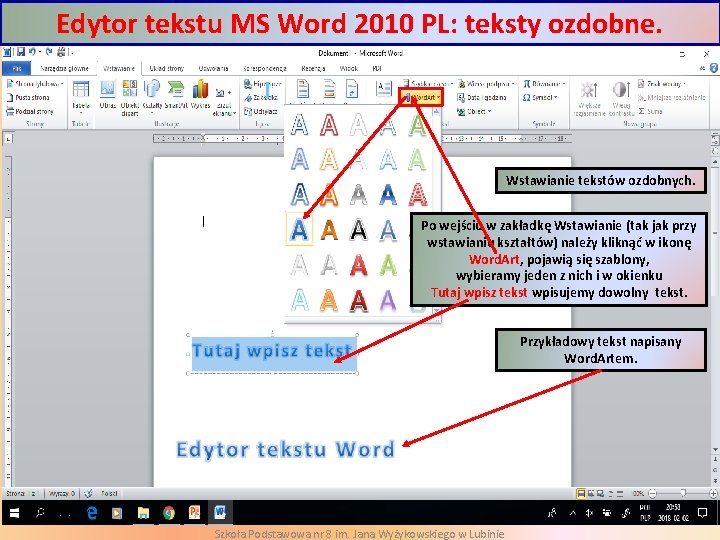The height and width of the screenshot is (540, 720).
Task: Open the Tabela table insert button
Action: 80,98
